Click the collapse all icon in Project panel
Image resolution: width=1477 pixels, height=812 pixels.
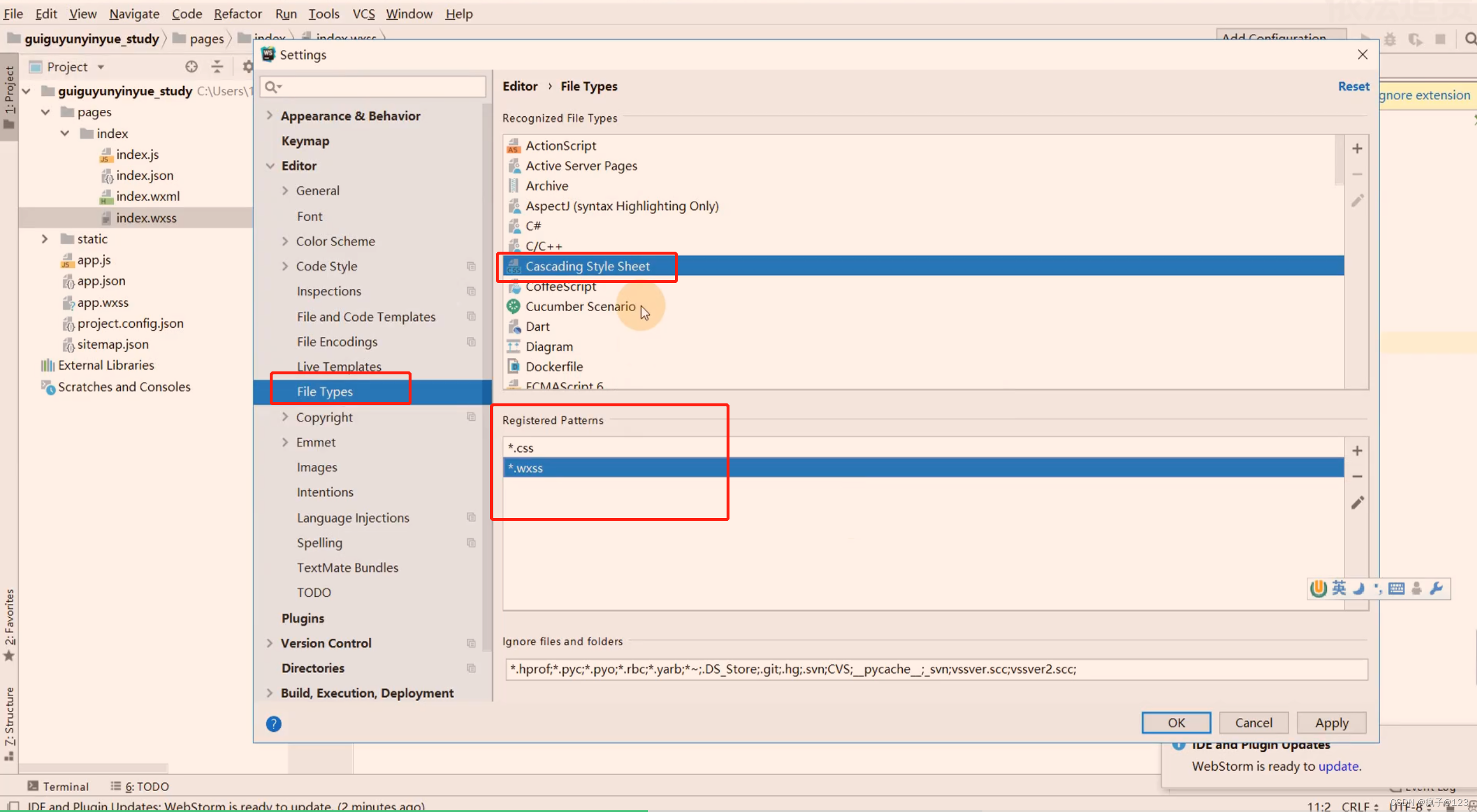(217, 67)
